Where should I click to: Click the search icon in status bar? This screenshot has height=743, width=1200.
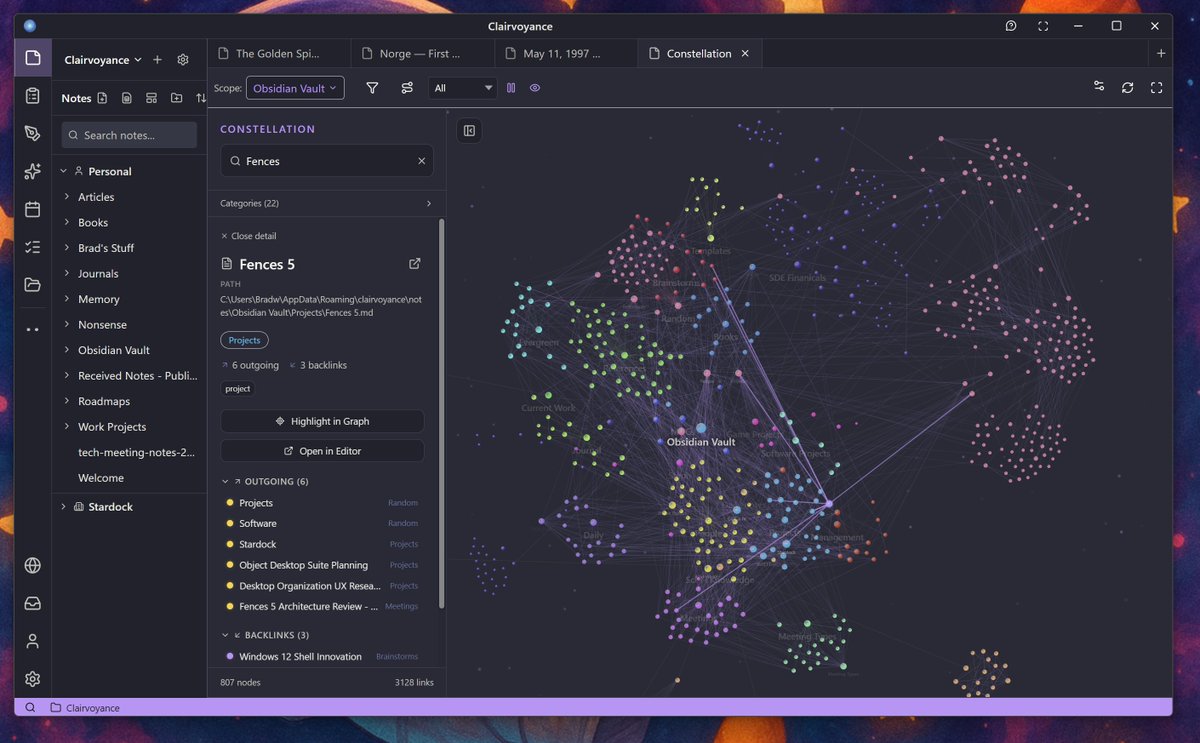[x=30, y=708]
